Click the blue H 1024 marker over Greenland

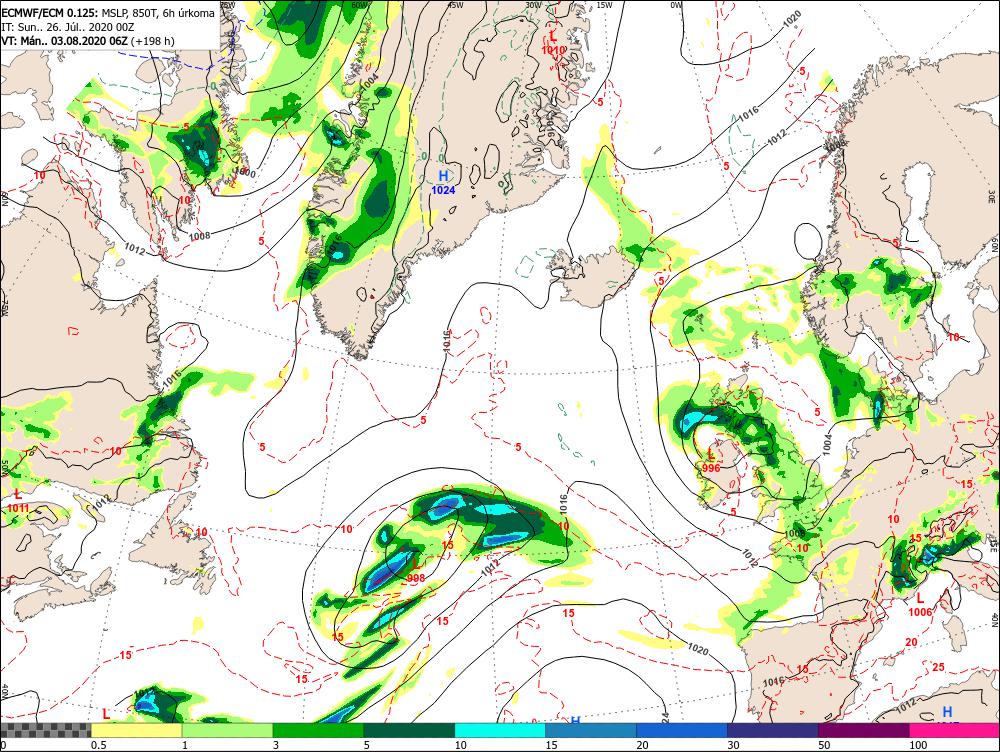point(443,182)
